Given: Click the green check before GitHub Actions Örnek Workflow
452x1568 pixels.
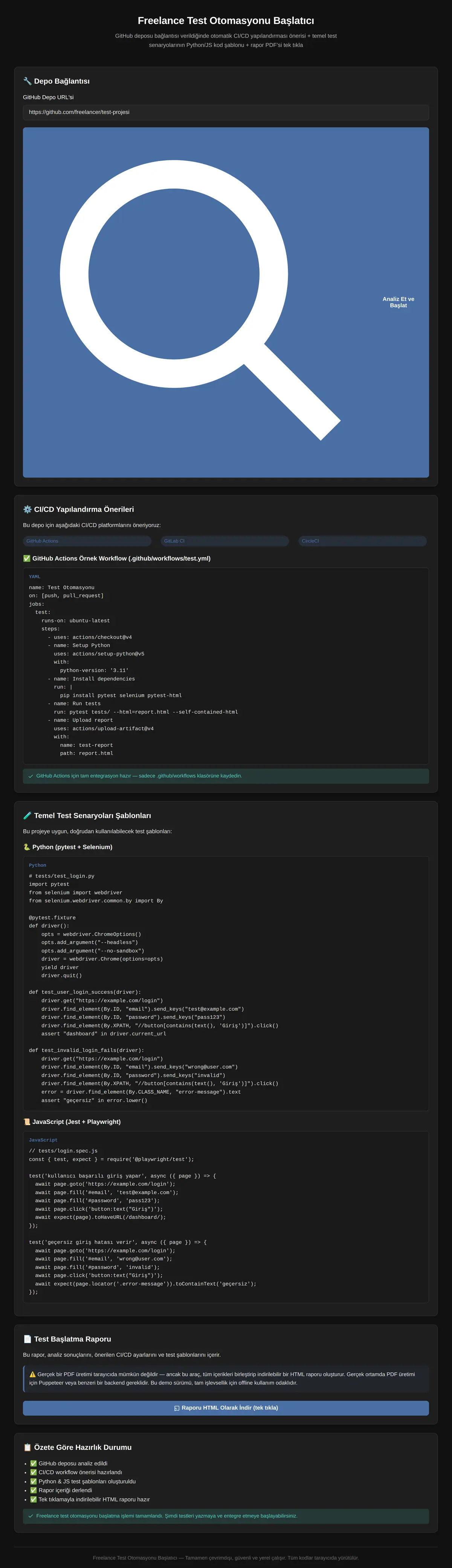Looking at the screenshot, I should click(27, 558).
